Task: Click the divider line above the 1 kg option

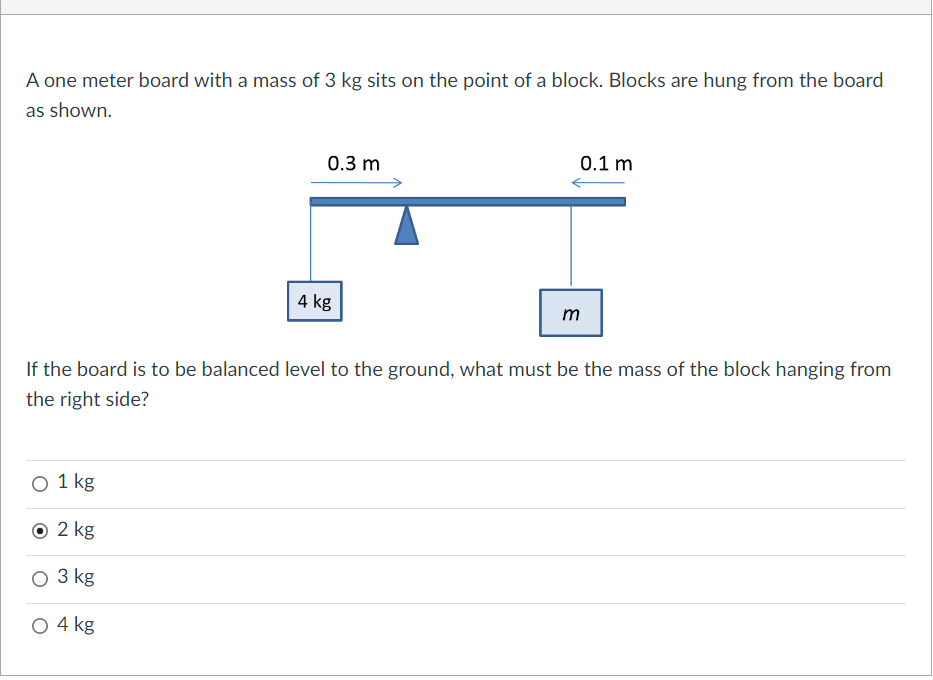Action: point(466,459)
